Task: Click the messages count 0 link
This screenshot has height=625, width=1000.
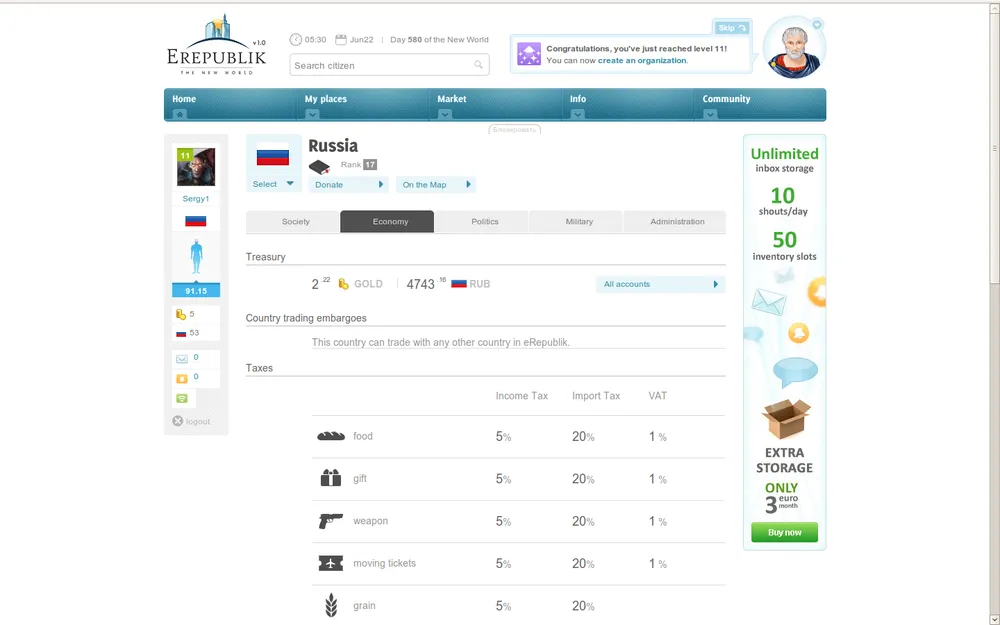Action: (x=196, y=357)
